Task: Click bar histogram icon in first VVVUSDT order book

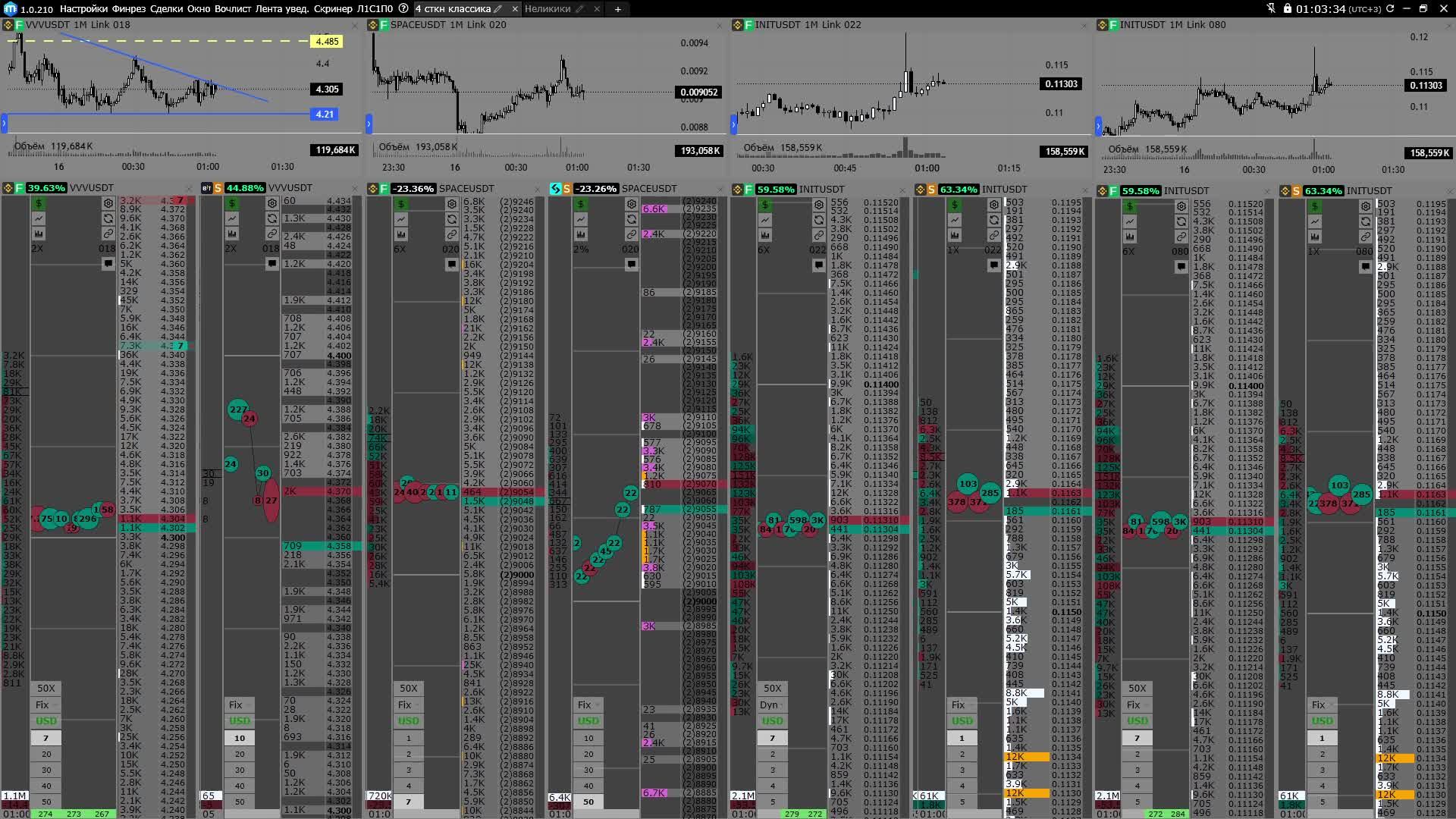Action: click(x=39, y=234)
